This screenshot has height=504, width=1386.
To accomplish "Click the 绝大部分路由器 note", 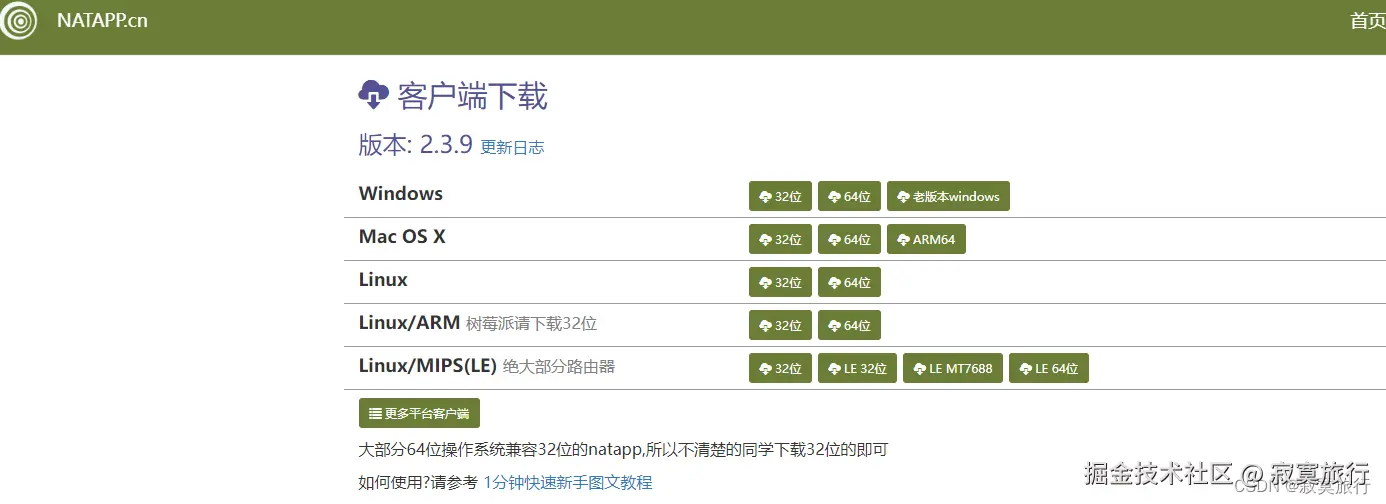I will tap(559, 367).
